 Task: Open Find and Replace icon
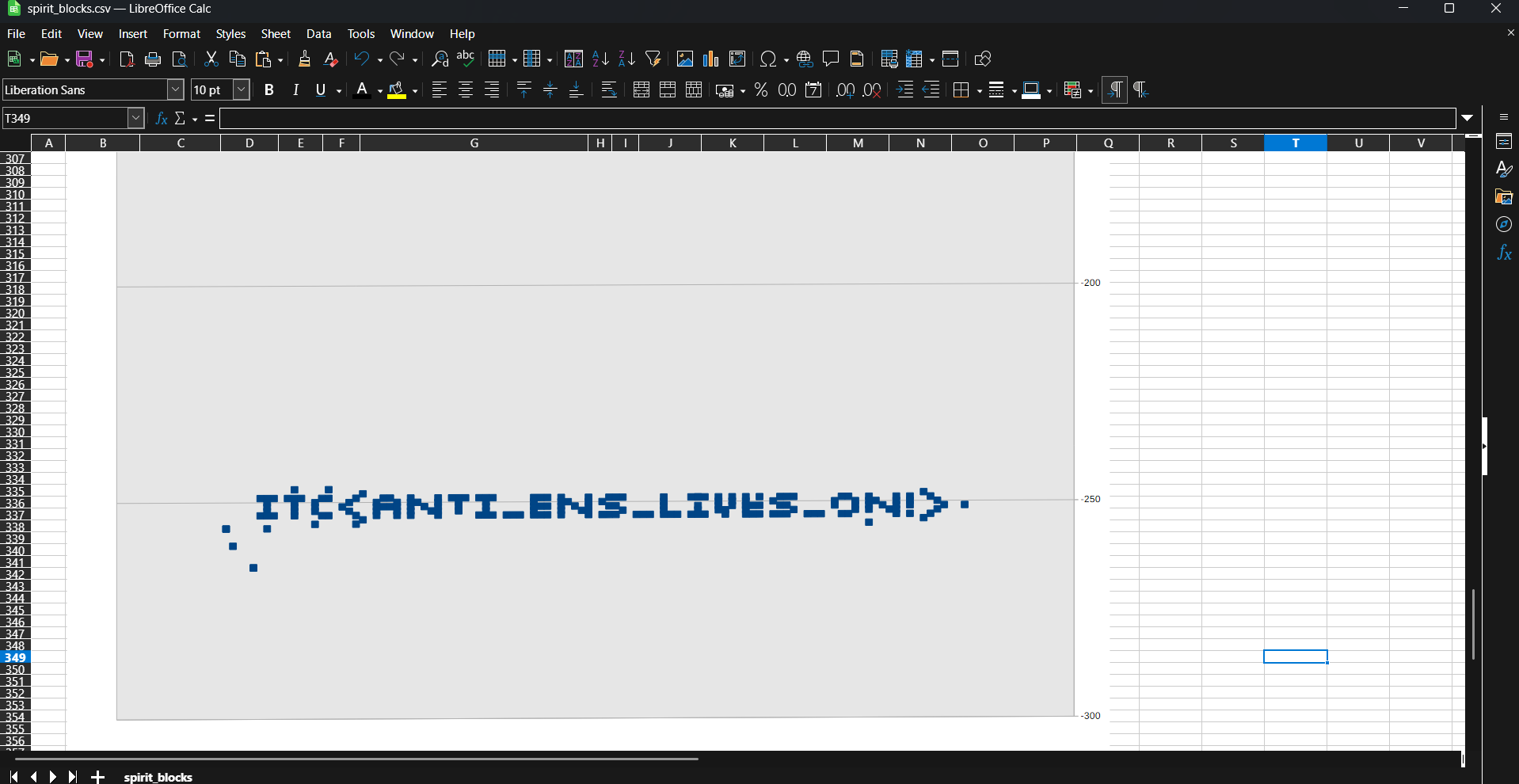click(x=440, y=59)
